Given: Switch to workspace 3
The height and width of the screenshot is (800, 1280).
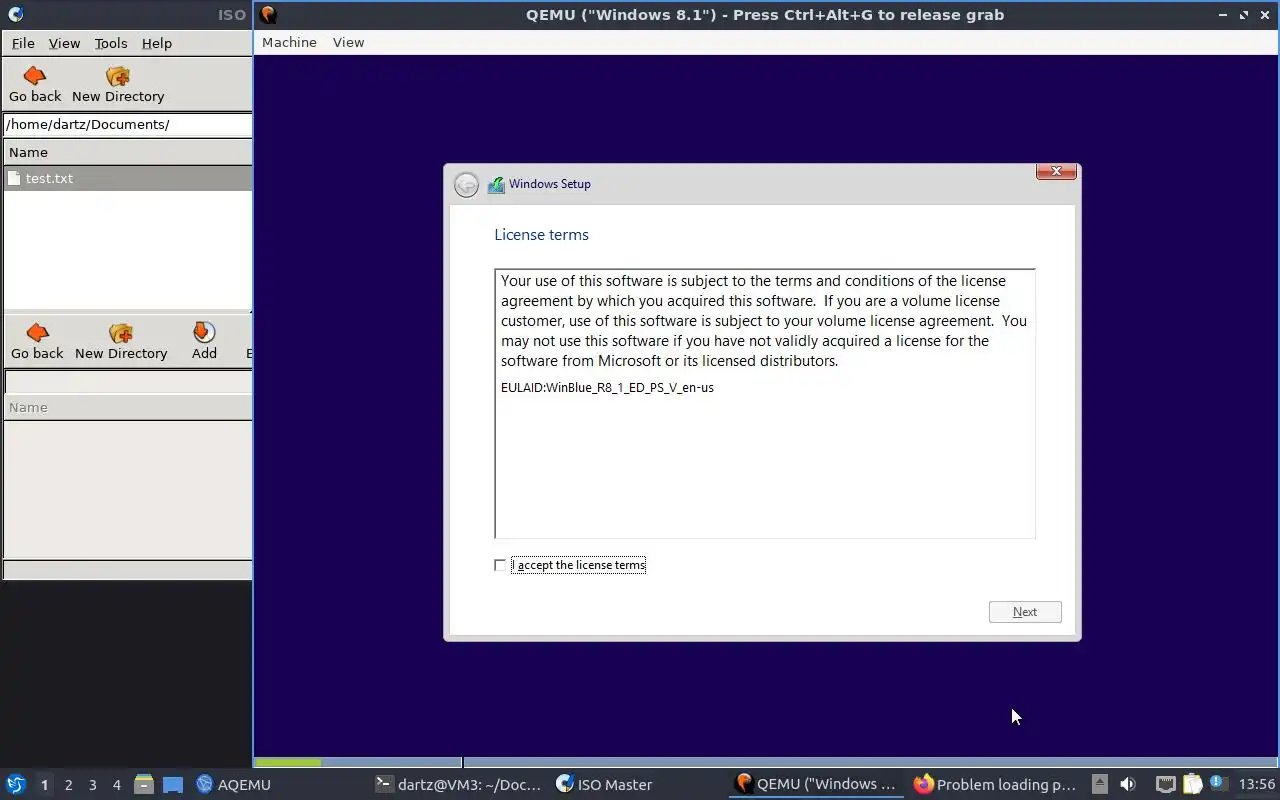Looking at the screenshot, I should coord(92,785).
